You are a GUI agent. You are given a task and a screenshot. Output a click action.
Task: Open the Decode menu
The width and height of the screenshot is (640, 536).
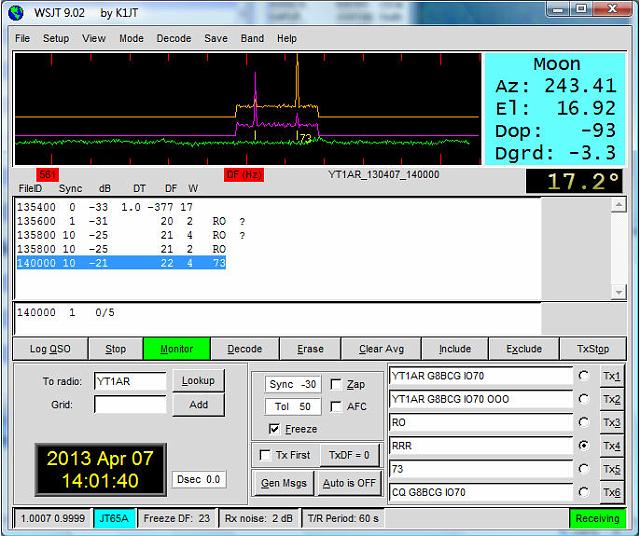174,38
